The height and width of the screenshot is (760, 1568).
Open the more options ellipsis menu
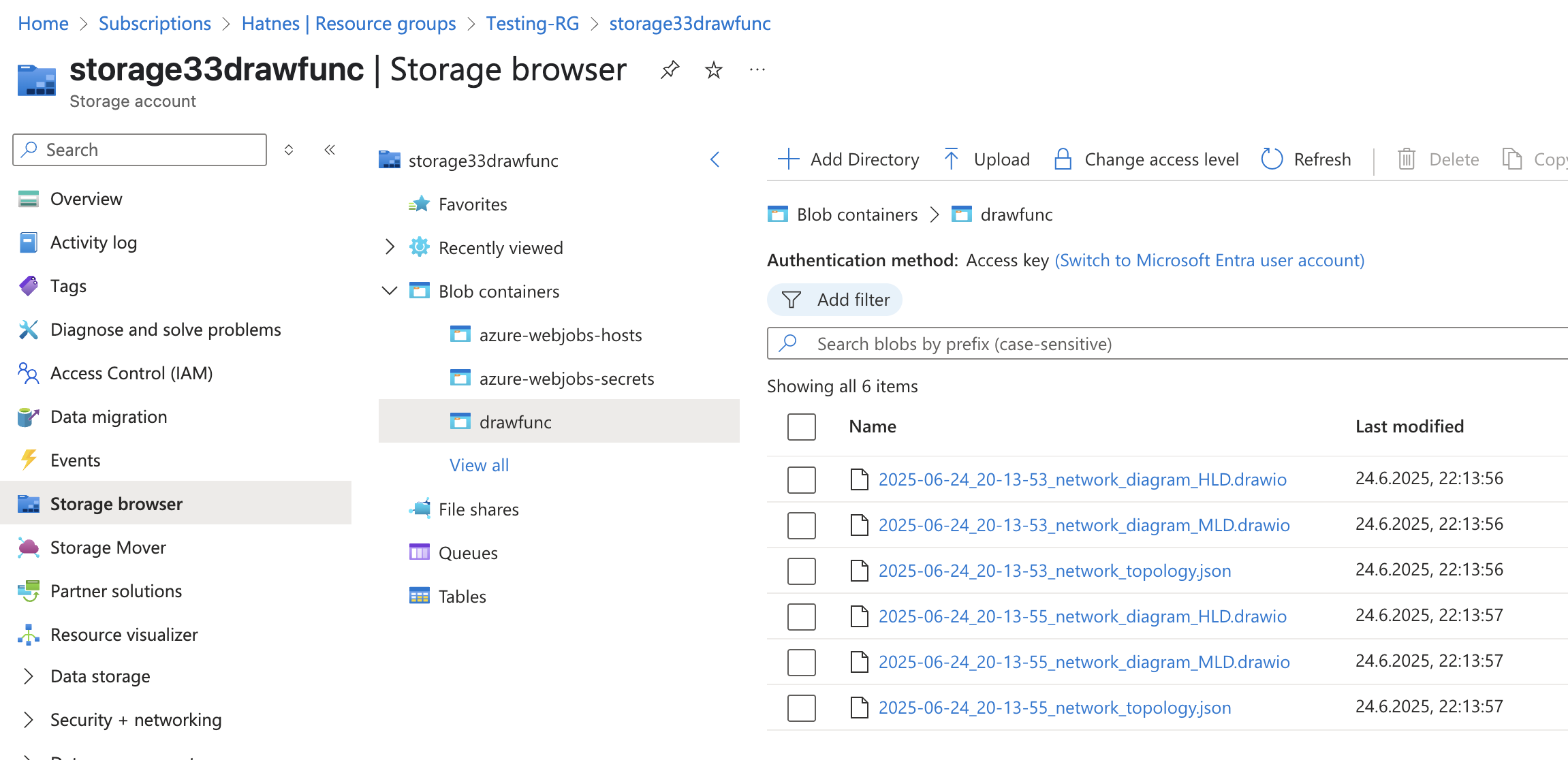[757, 69]
